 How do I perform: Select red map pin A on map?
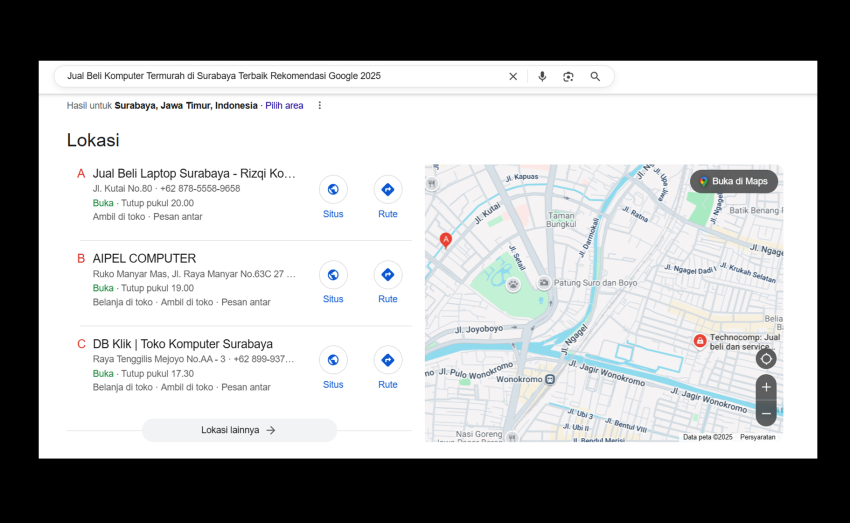click(446, 240)
